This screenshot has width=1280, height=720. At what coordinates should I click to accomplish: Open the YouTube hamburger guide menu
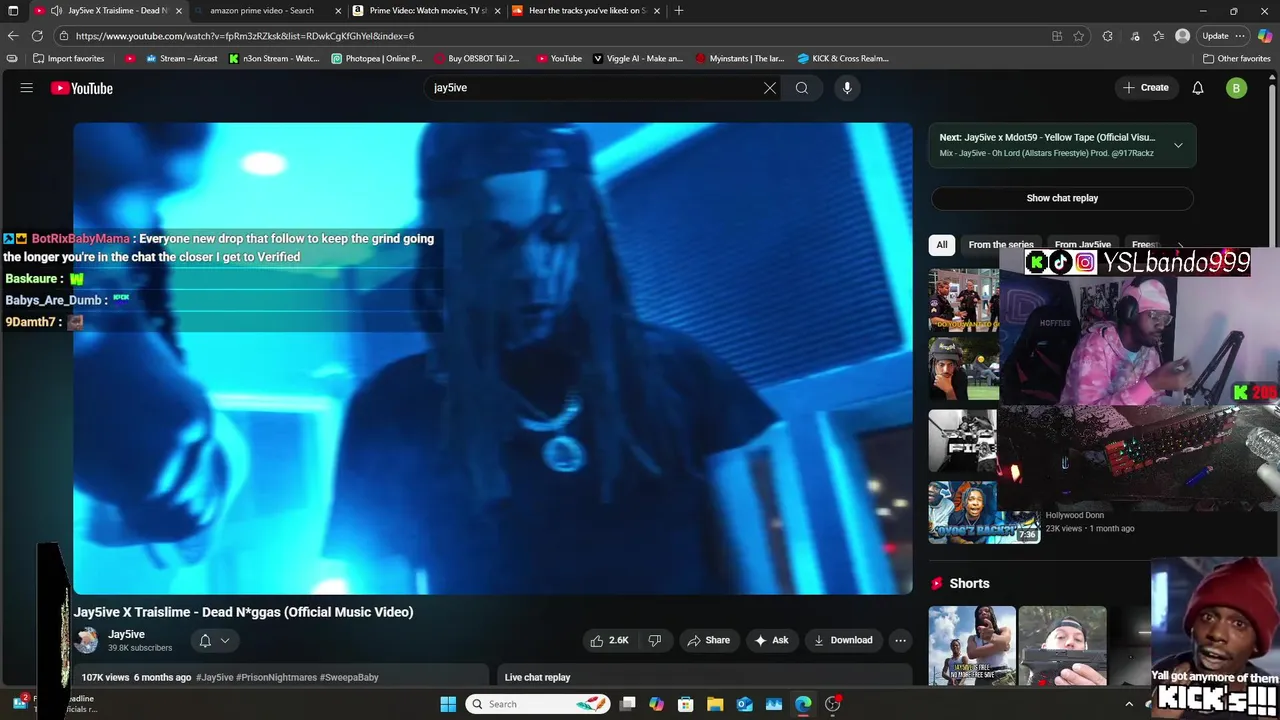click(27, 88)
